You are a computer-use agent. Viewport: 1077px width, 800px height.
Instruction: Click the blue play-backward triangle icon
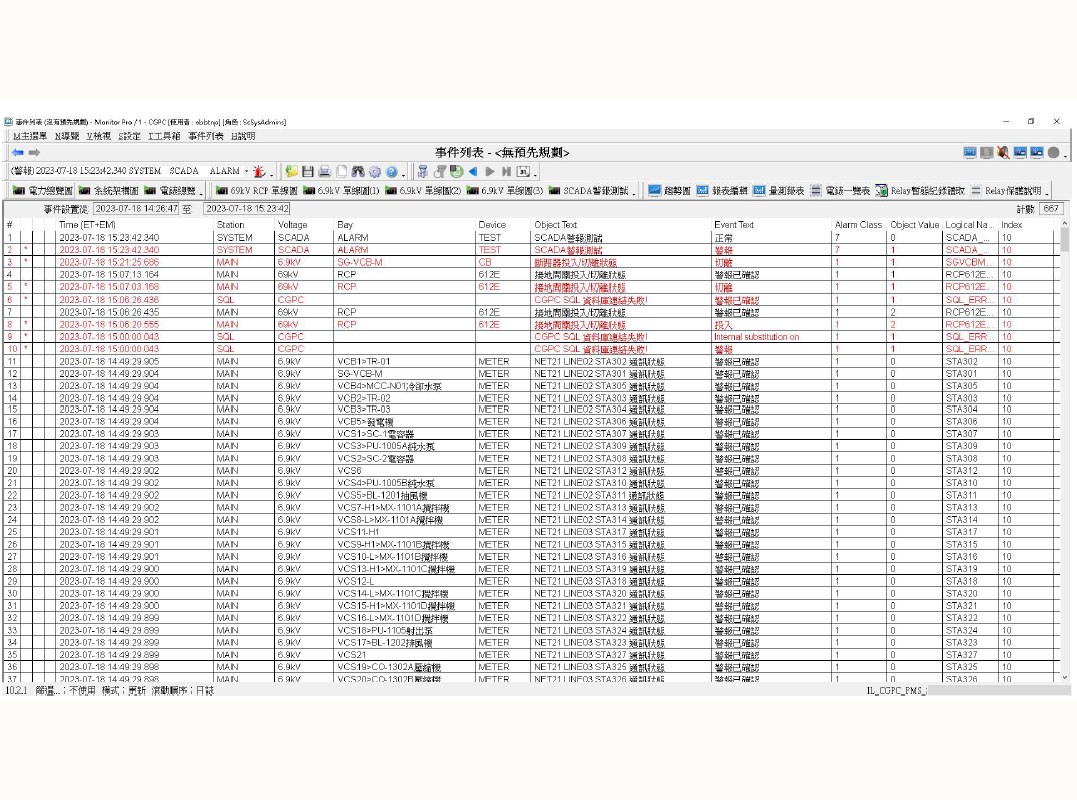pyautogui.click(x=473, y=171)
